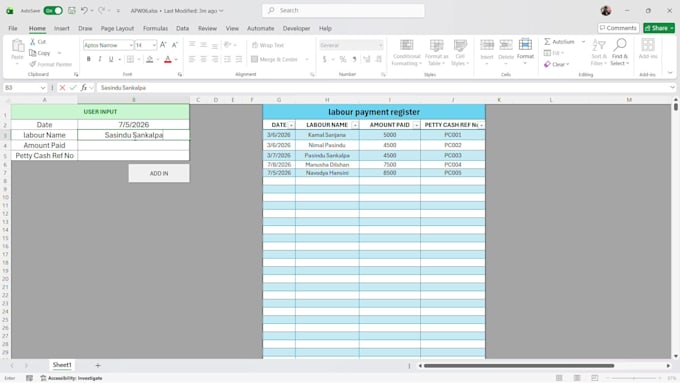680x383 pixels.
Task: Click Merge & Center
Action: pos(275,59)
